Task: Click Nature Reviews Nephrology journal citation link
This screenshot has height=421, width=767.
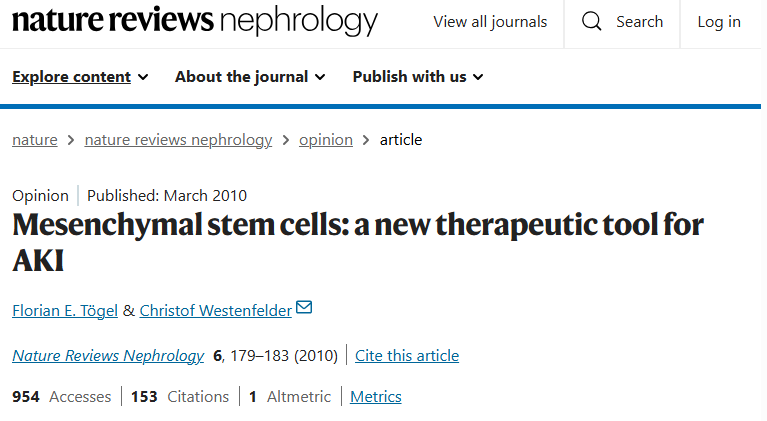Action: coord(108,355)
